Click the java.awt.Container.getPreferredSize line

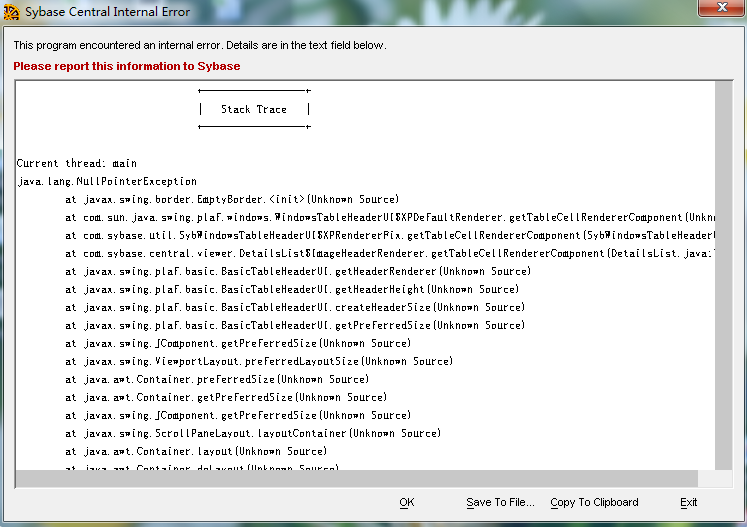(226, 398)
